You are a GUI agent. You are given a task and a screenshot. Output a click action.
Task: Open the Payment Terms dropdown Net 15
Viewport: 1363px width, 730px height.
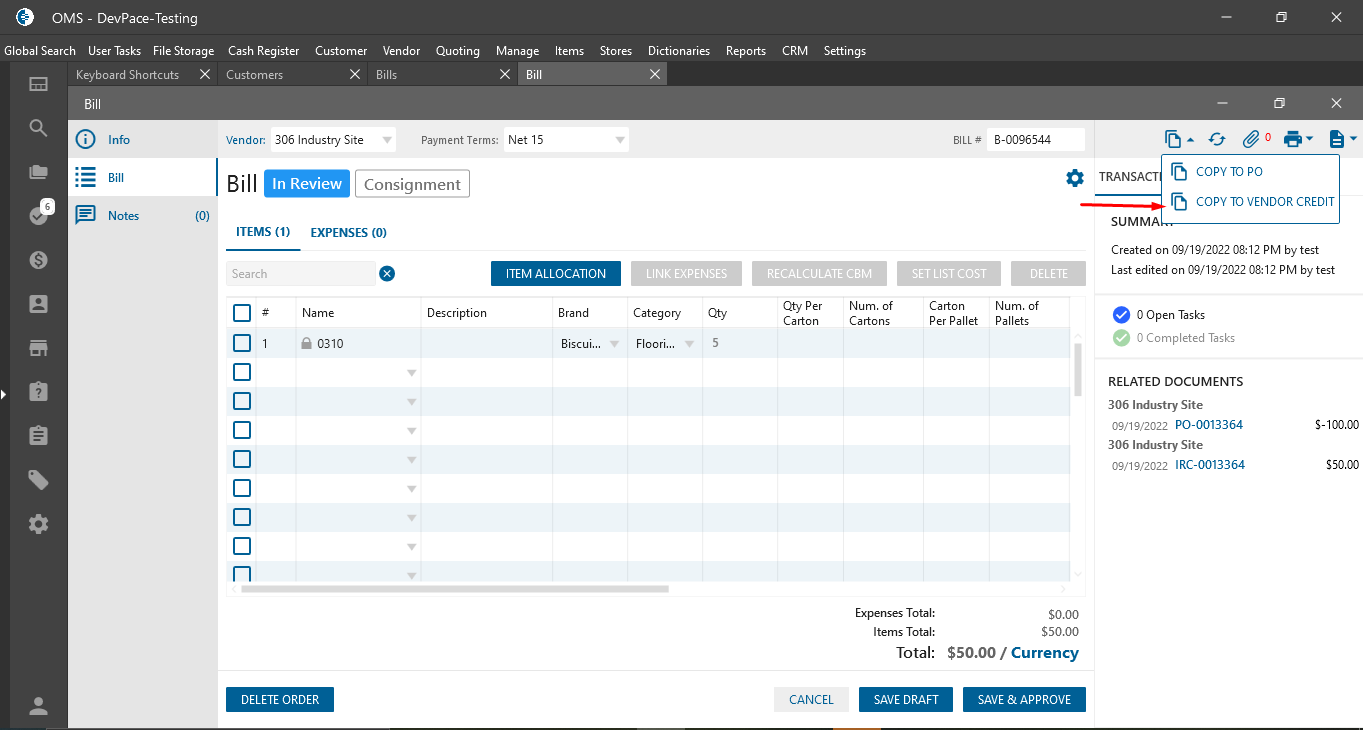(620, 140)
